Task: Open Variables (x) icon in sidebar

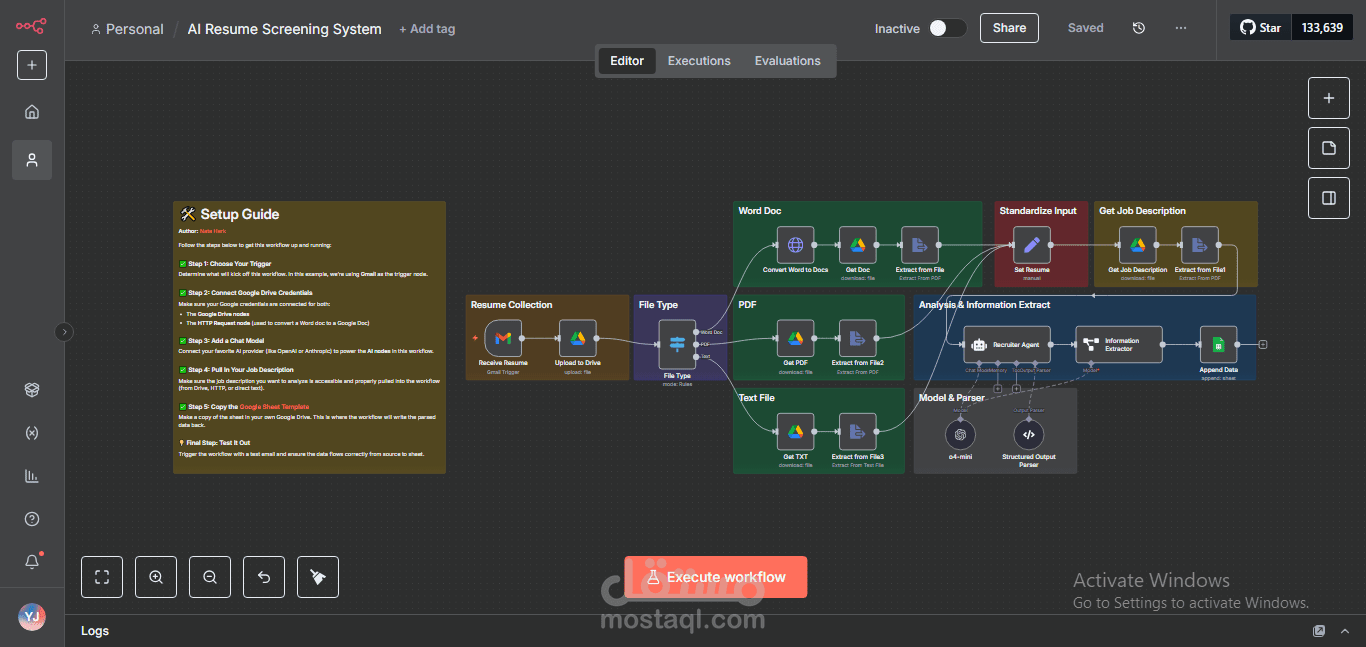Action: [32, 433]
